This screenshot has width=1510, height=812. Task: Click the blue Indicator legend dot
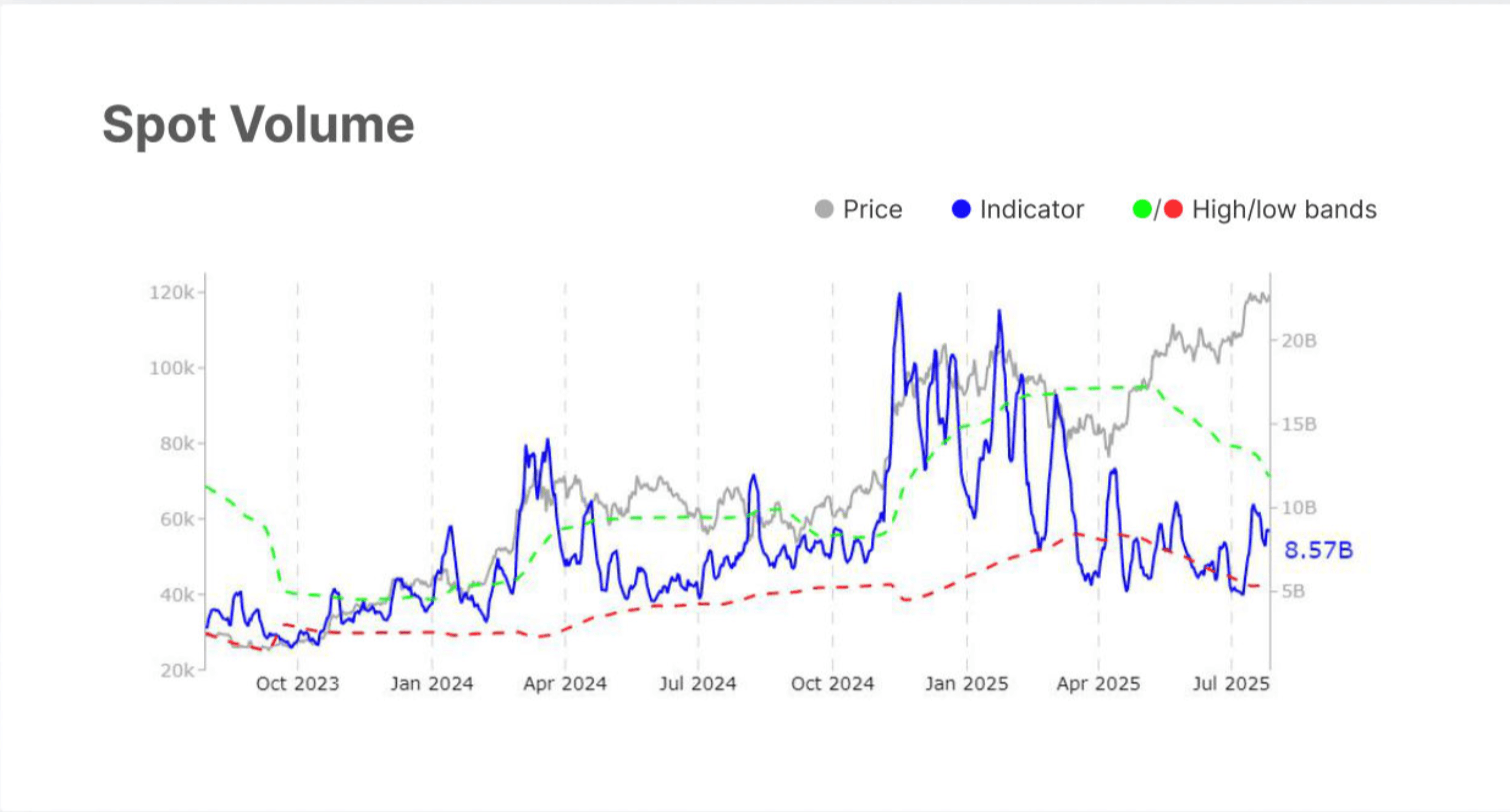pos(959,210)
